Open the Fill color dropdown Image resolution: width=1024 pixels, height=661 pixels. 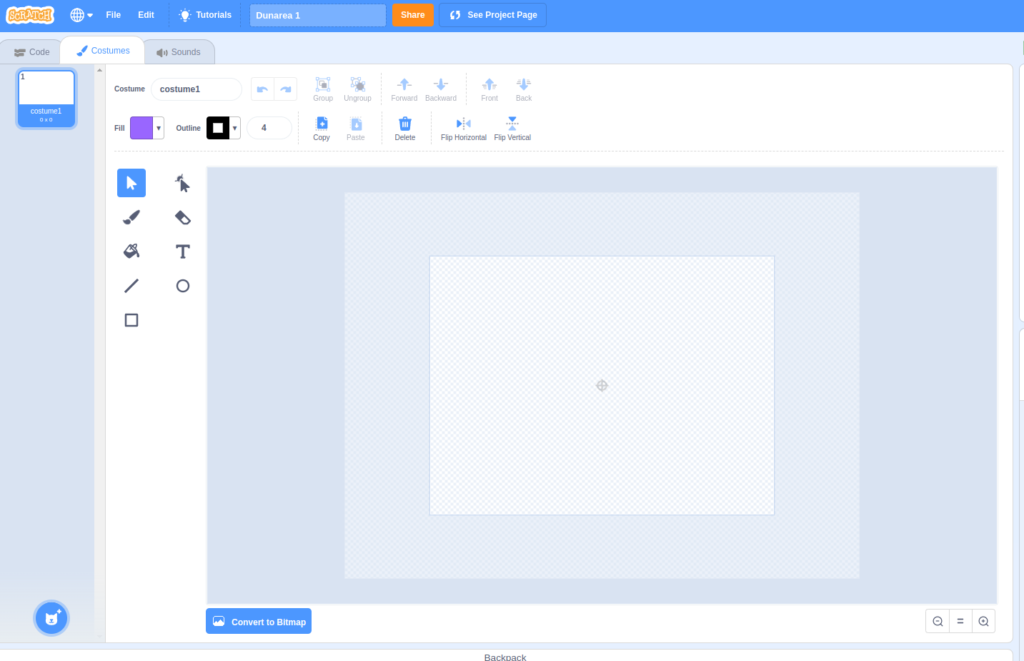coord(159,128)
